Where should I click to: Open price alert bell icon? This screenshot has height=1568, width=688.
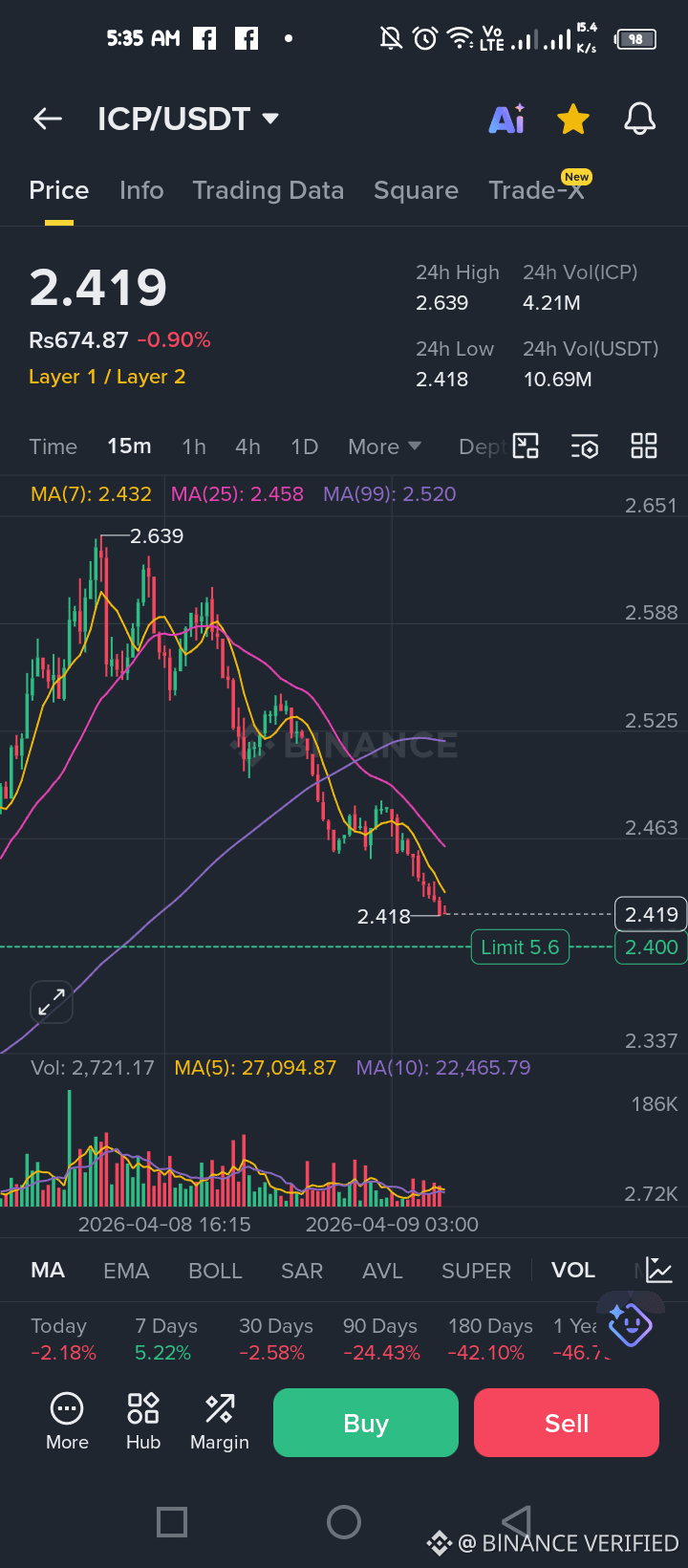click(640, 119)
